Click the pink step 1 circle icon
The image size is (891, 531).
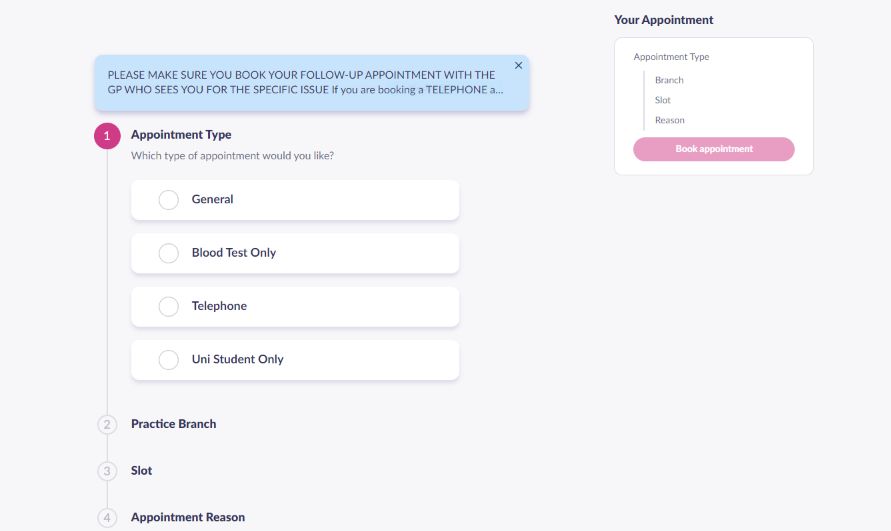coord(107,136)
